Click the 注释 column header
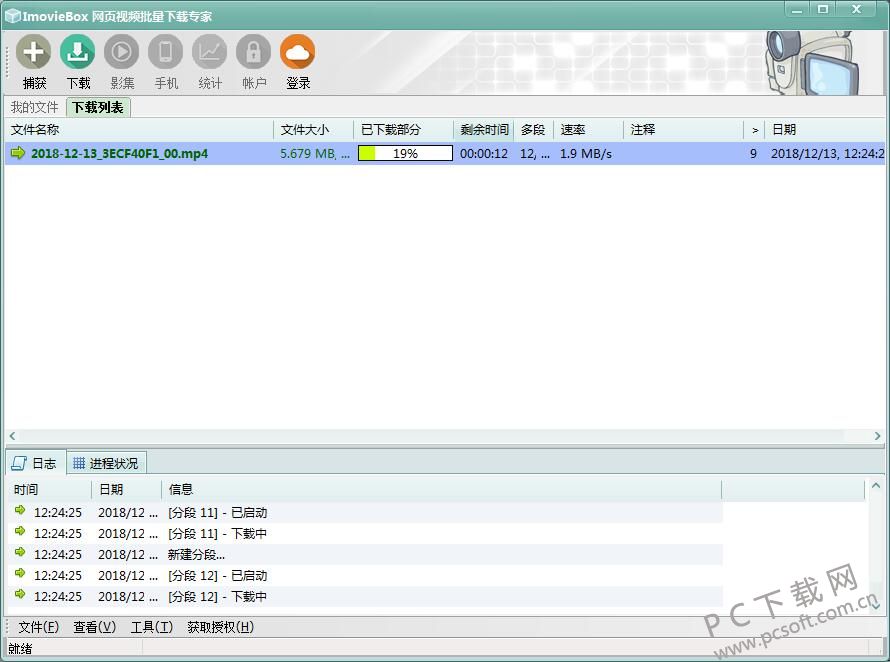The height and width of the screenshot is (662, 890). coord(683,129)
